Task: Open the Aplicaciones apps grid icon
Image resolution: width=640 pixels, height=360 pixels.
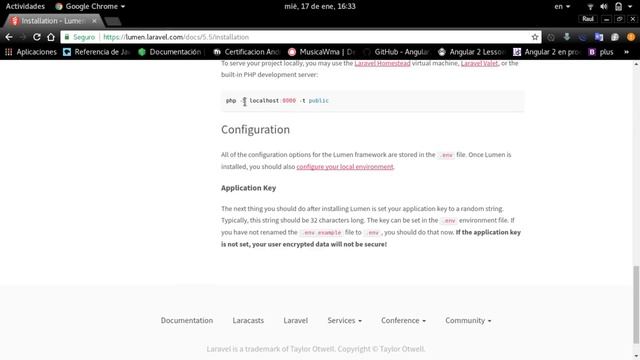Action: [x=9, y=52]
